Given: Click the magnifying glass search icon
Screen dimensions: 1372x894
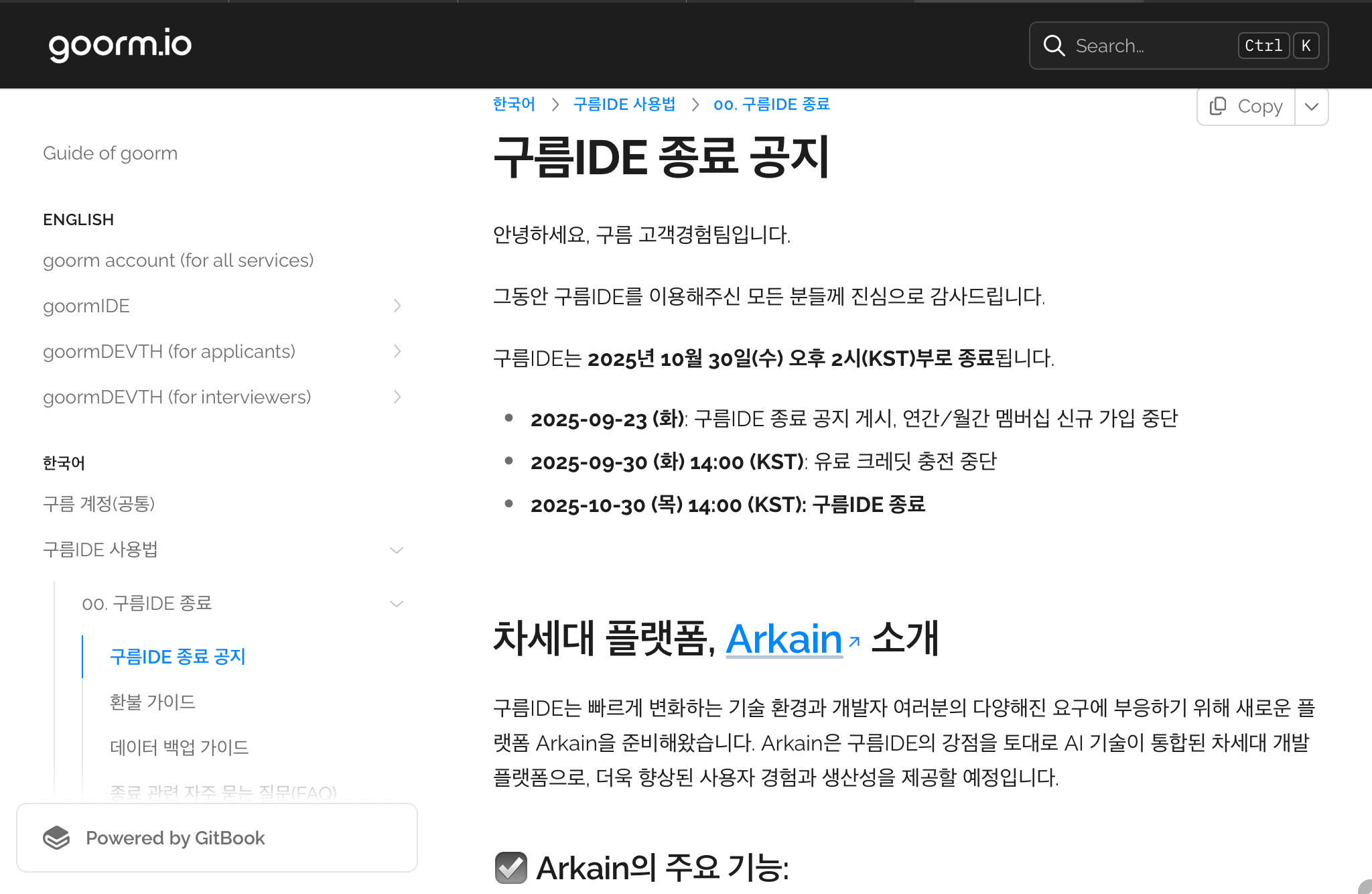Looking at the screenshot, I should point(1054,46).
